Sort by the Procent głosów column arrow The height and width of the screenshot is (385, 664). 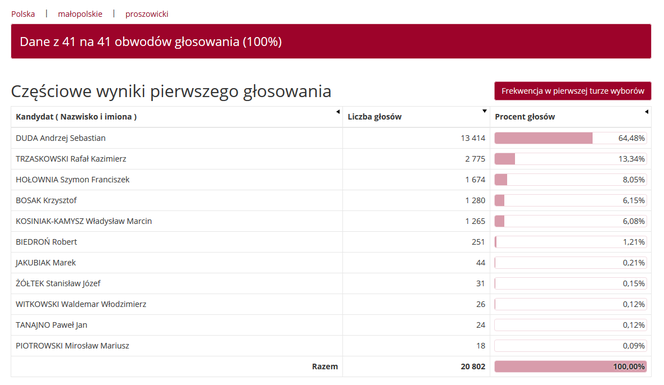pos(646,112)
